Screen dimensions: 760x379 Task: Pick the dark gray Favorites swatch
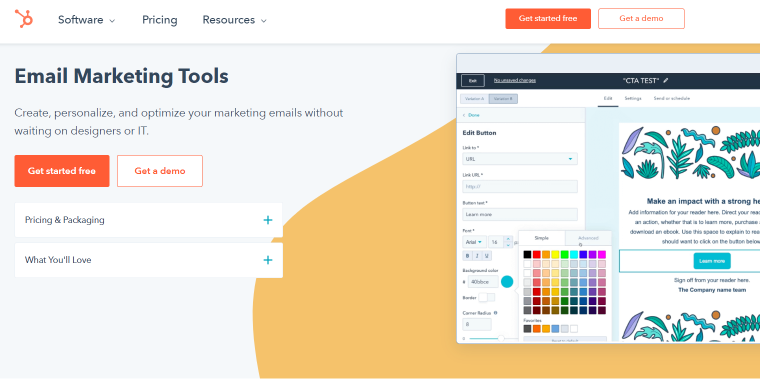pos(527,329)
